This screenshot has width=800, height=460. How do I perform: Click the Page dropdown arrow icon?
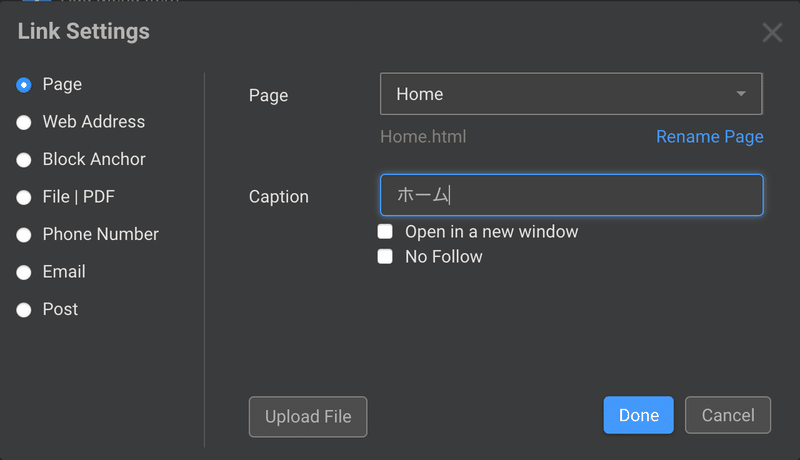tap(741, 94)
